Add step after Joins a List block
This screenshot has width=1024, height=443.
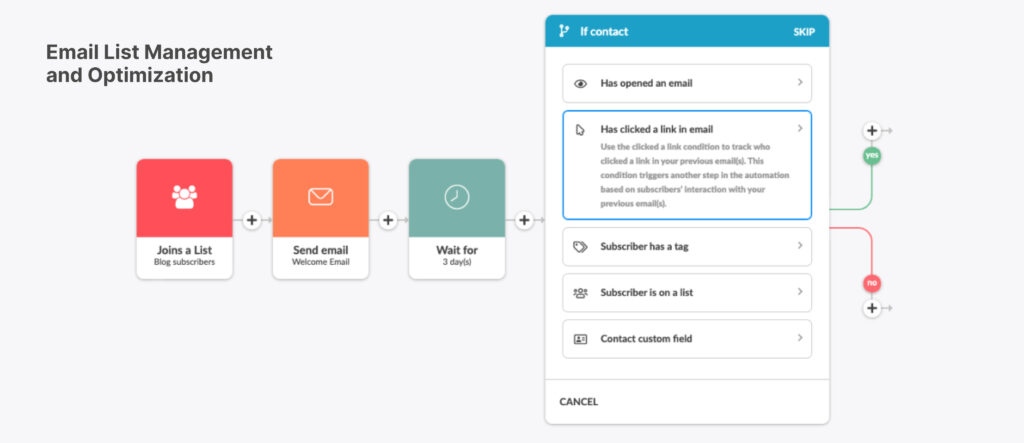(252, 220)
